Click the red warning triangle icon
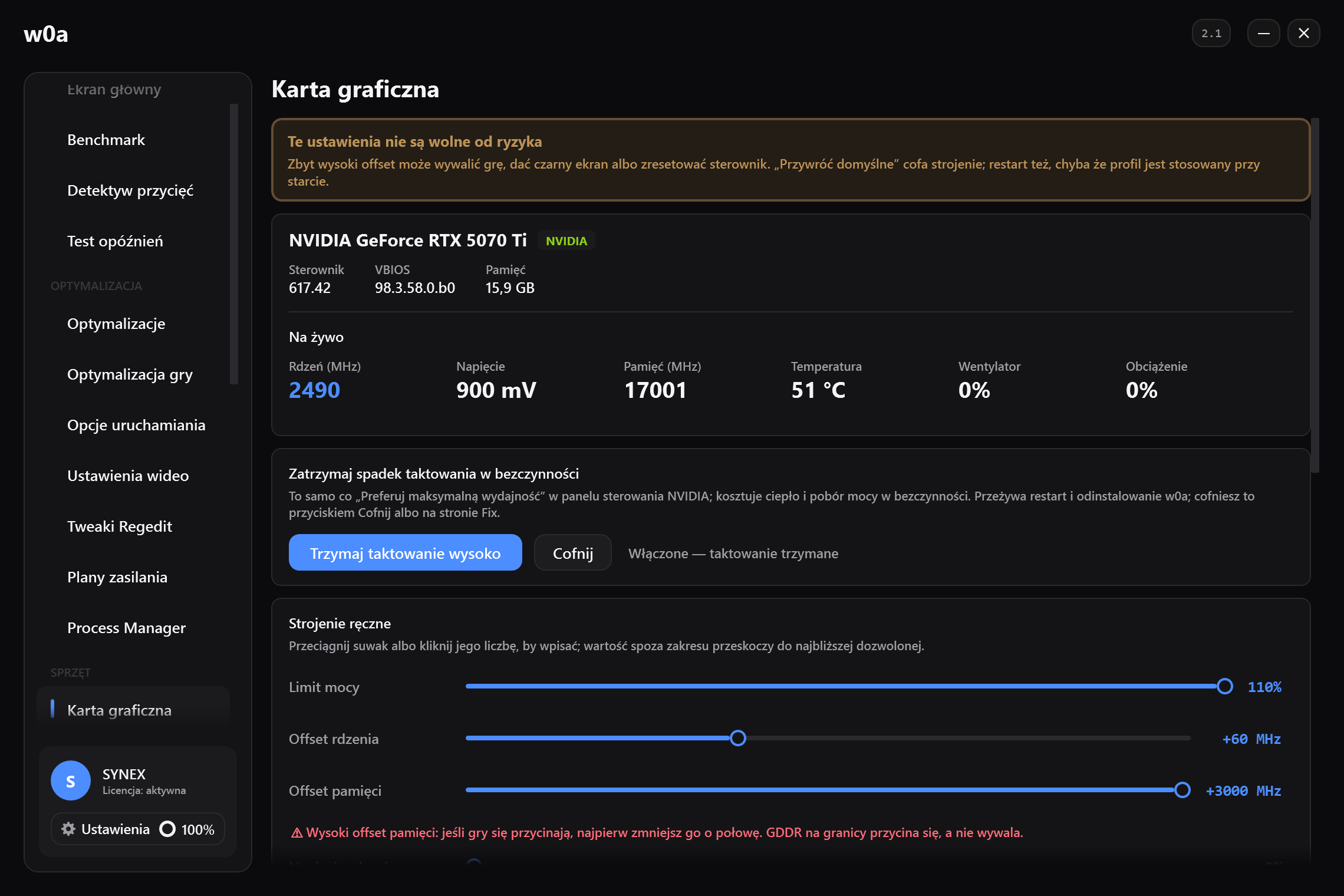This screenshot has width=1344, height=896. point(297,833)
